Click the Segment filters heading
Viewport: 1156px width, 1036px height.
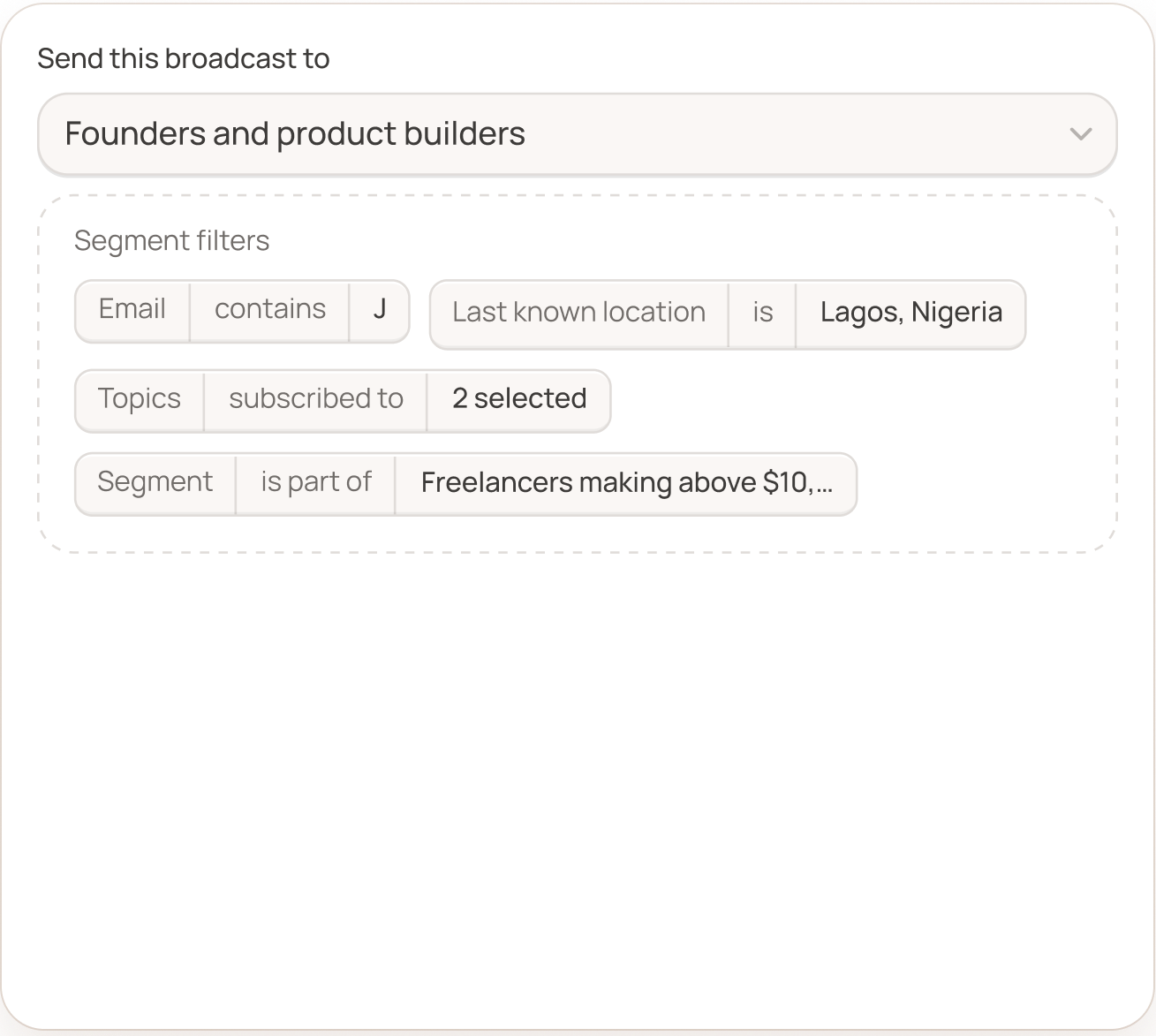(171, 240)
